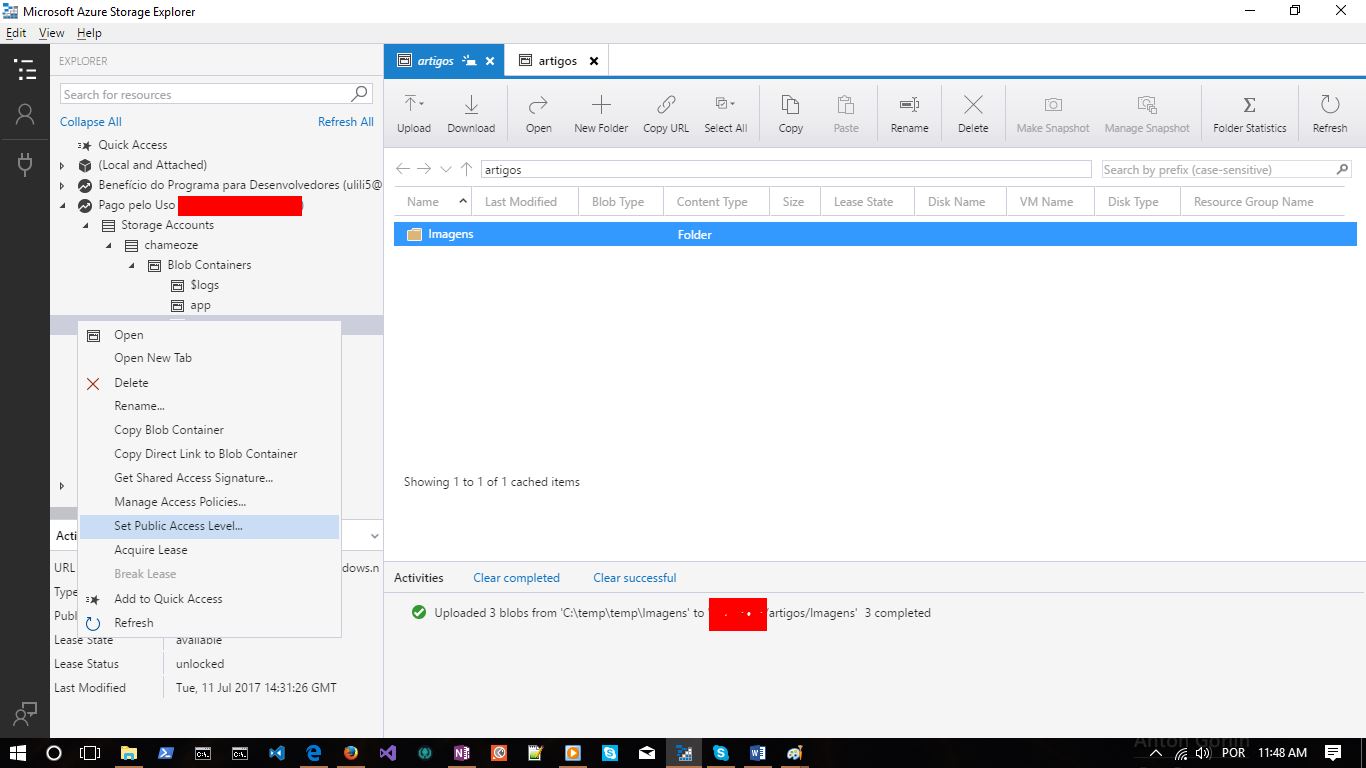
Task: Collapse the Storage Accounts node
Action: click(85, 225)
